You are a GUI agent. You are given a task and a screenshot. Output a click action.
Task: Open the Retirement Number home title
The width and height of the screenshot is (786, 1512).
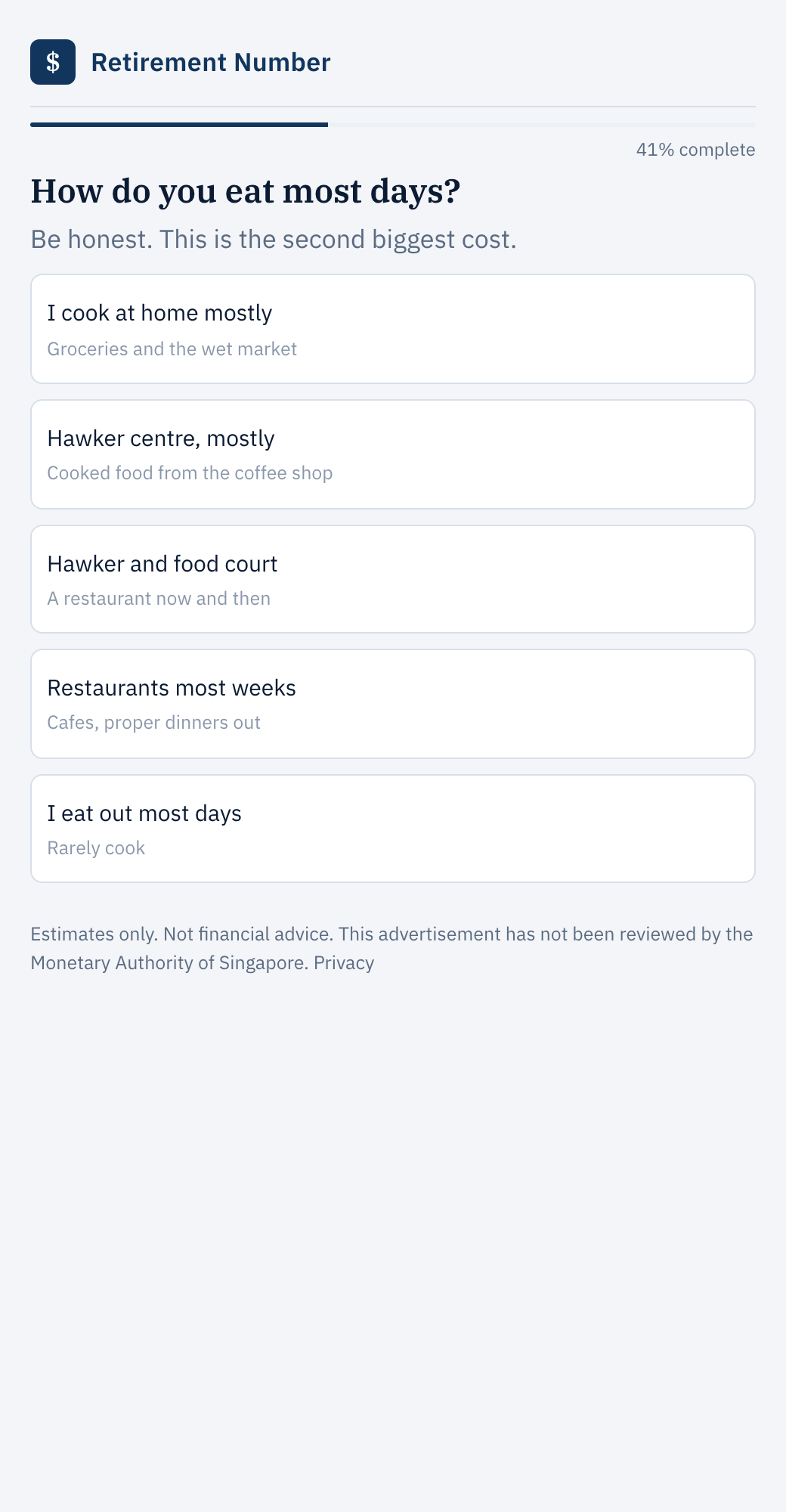click(x=211, y=62)
